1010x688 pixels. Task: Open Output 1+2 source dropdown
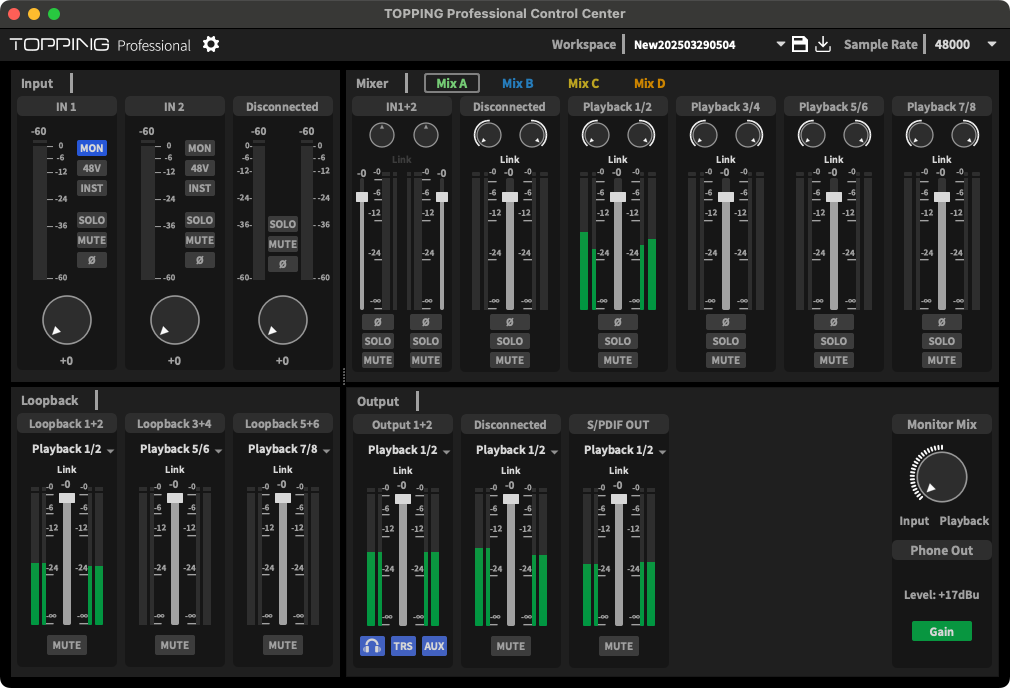coord(446,452)
